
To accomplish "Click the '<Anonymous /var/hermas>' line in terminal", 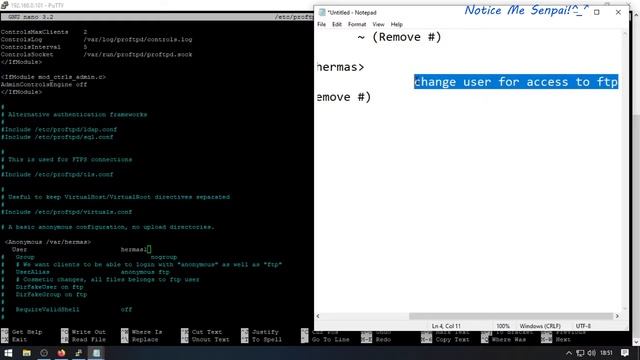I will click(47, 242).
